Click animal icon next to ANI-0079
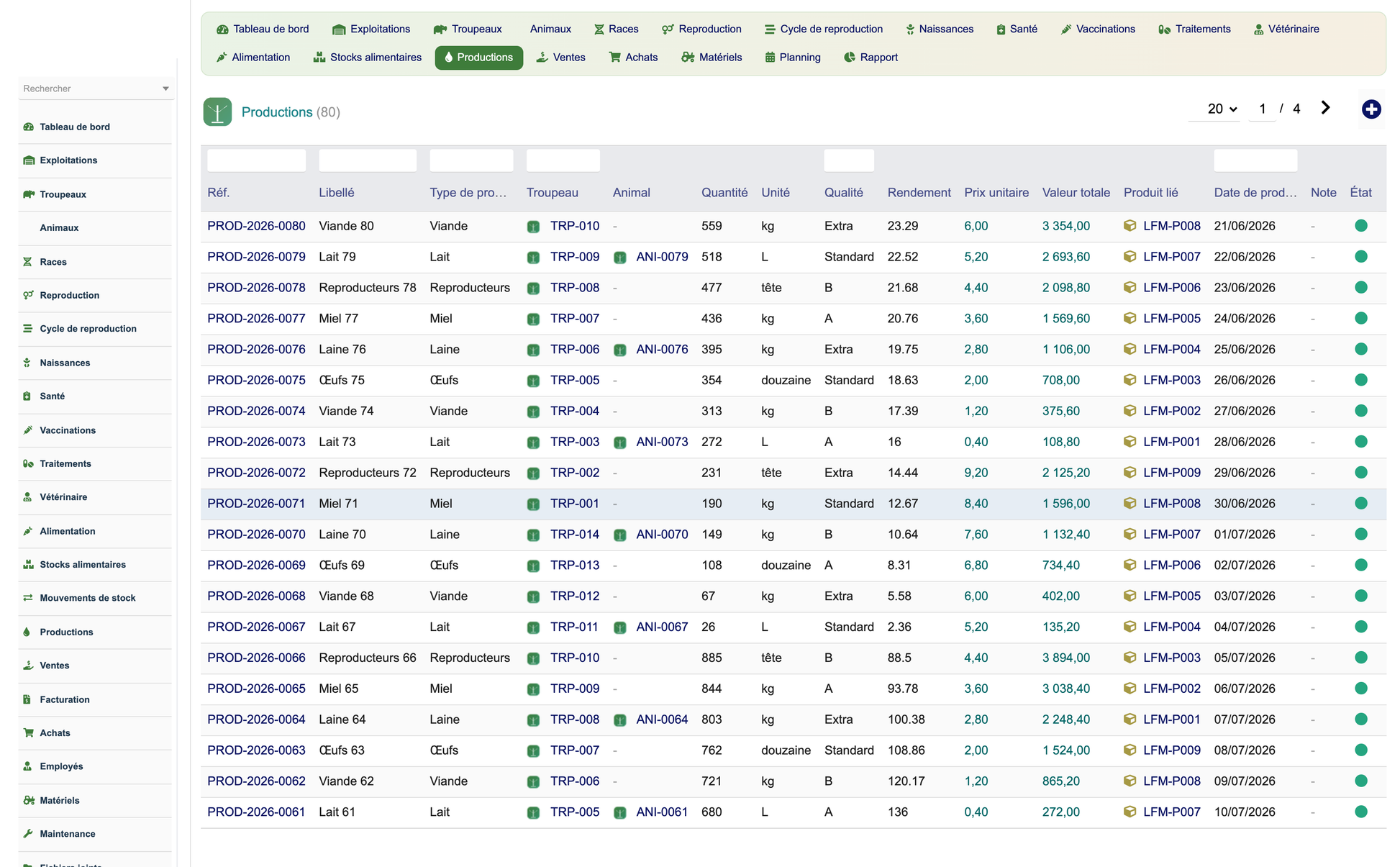Viewport: 1400px width, 867px height. (619, 258)
